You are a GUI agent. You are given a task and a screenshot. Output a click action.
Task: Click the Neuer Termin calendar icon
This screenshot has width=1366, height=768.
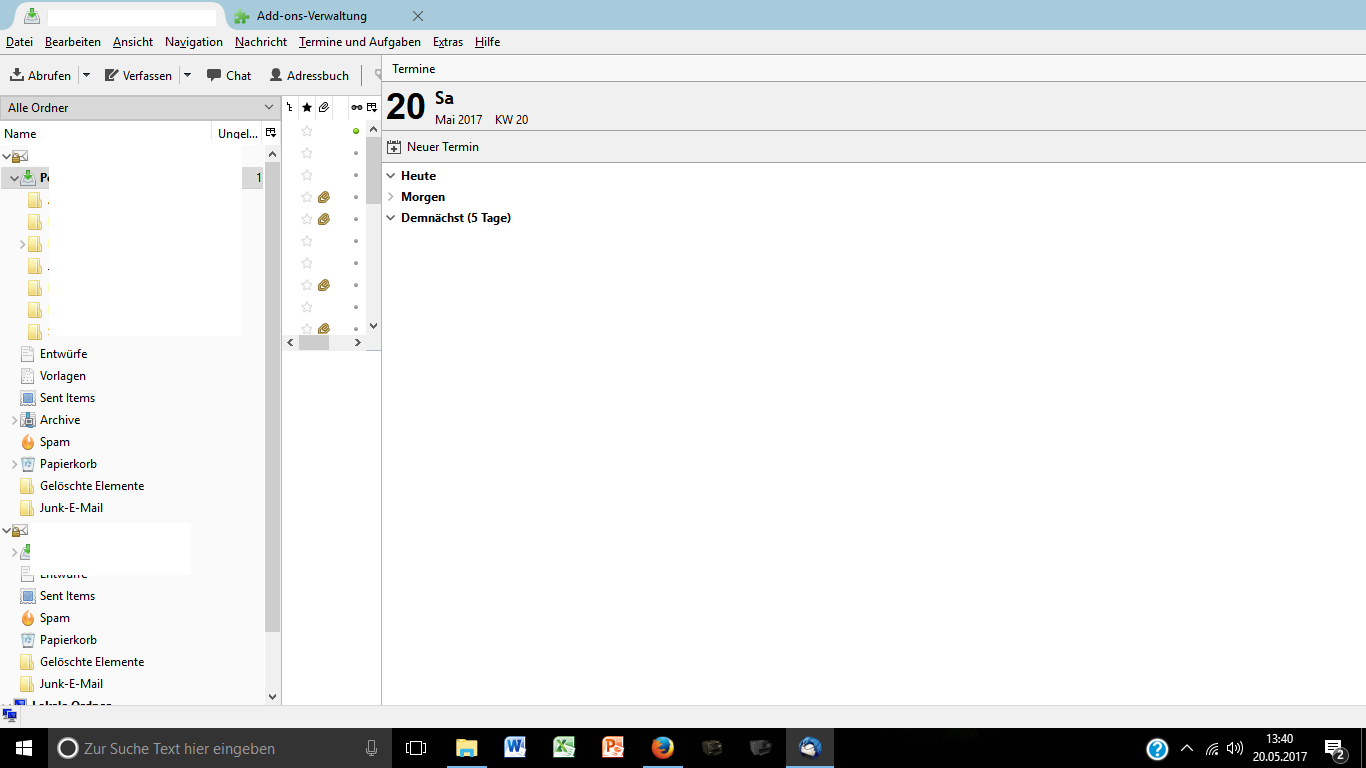[x=394, y=147]
